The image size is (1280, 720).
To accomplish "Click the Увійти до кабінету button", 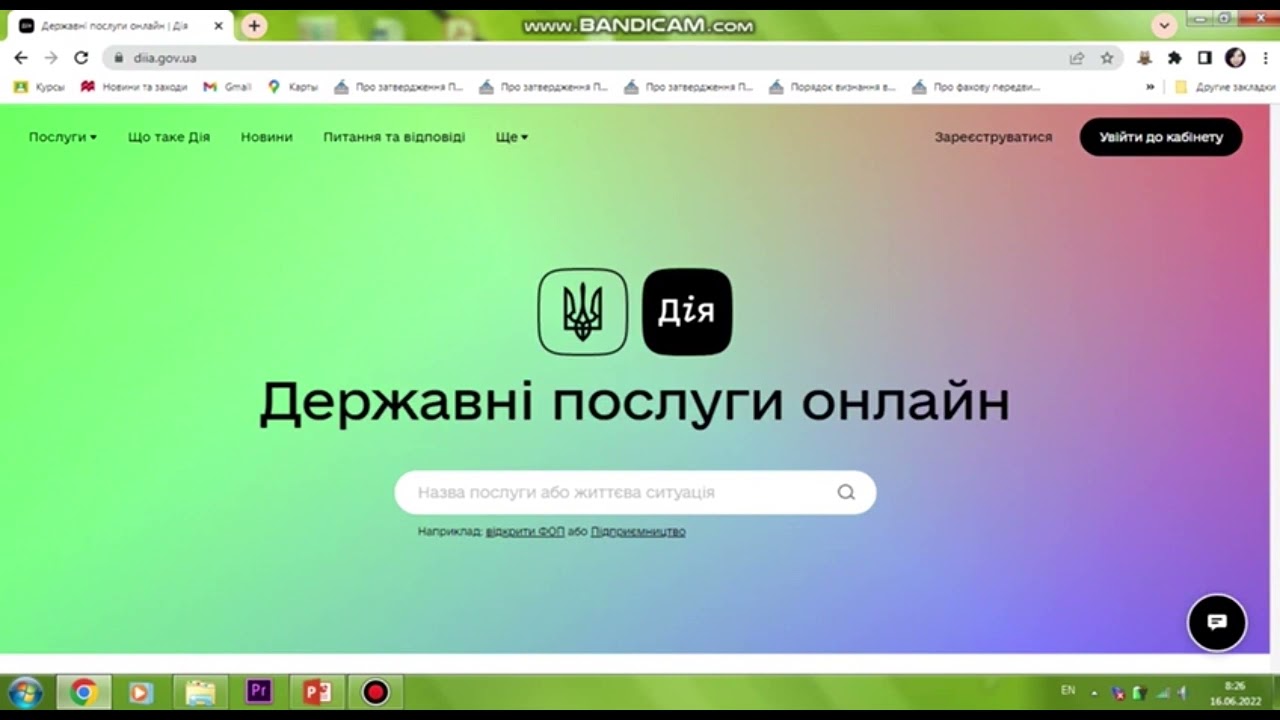I will pos(1161,137).
